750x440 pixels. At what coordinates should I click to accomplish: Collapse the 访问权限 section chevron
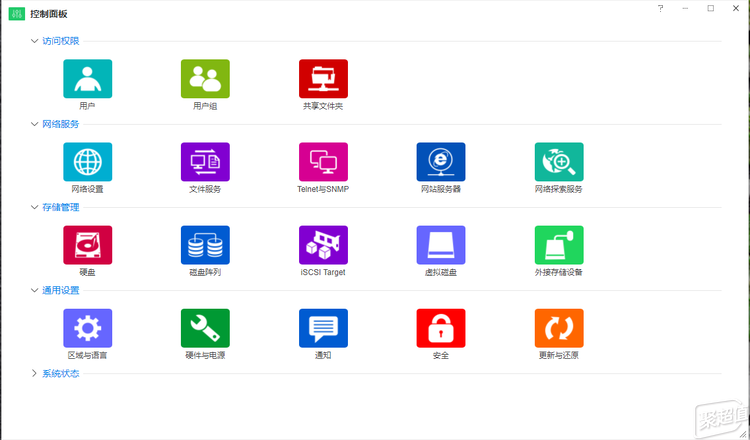(x=34, y=41)
